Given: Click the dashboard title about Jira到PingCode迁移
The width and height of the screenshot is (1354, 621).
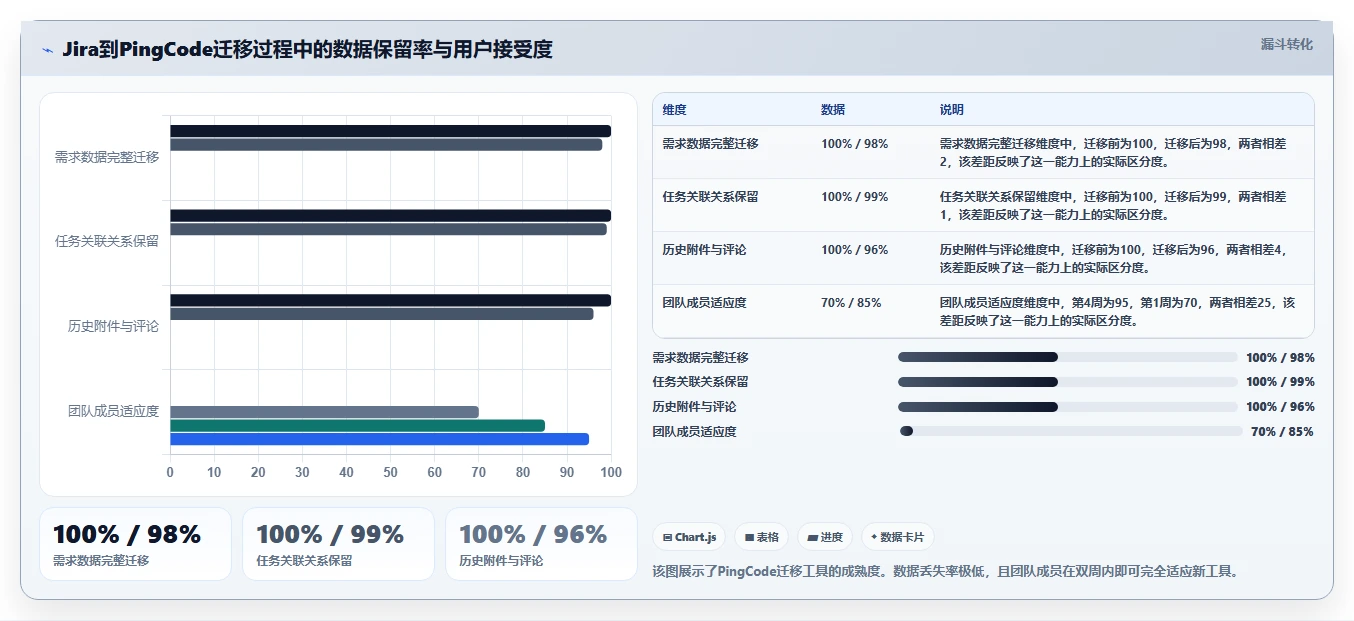Looking at the screenshot, I should (x=307, y=49).
